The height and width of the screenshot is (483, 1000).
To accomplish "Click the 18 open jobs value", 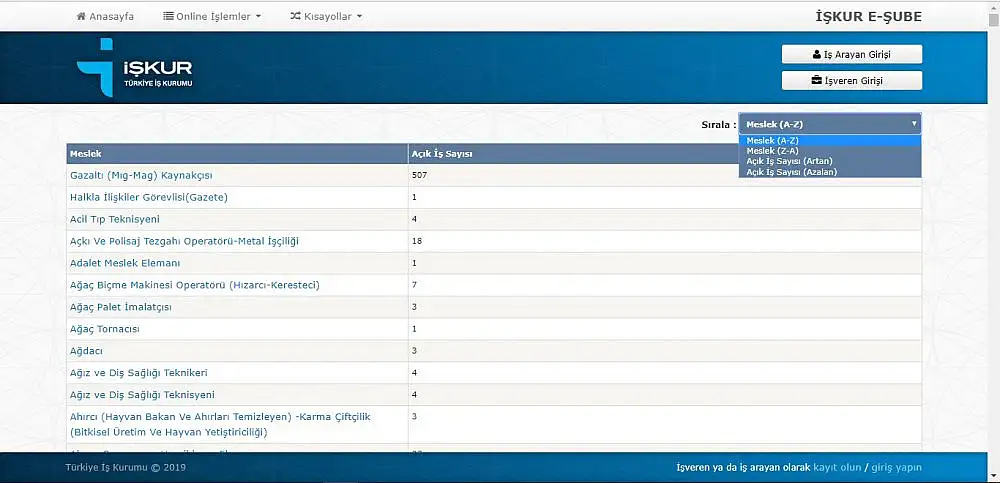I will (417, 241).
